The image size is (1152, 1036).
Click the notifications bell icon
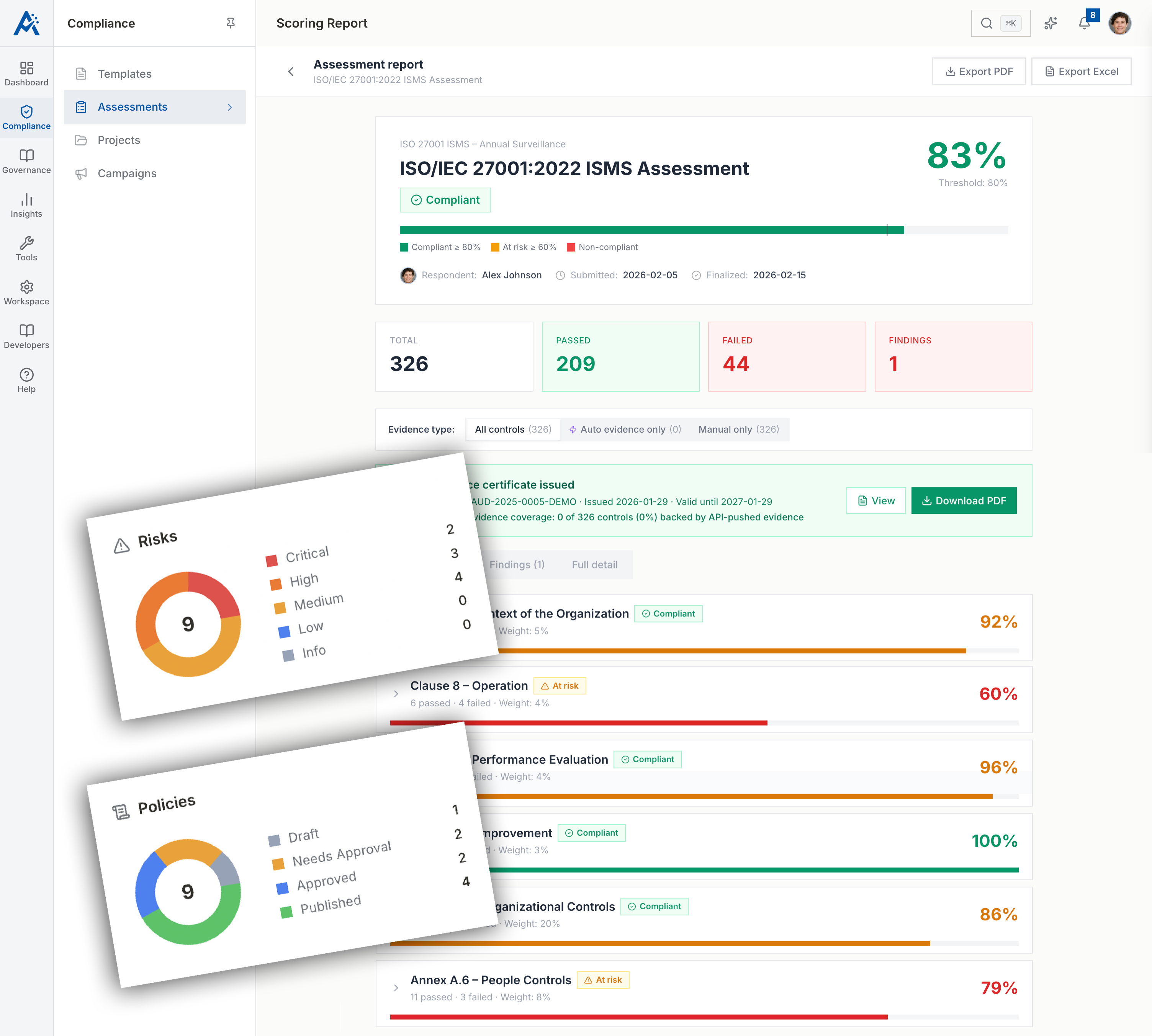point(1085,23)
